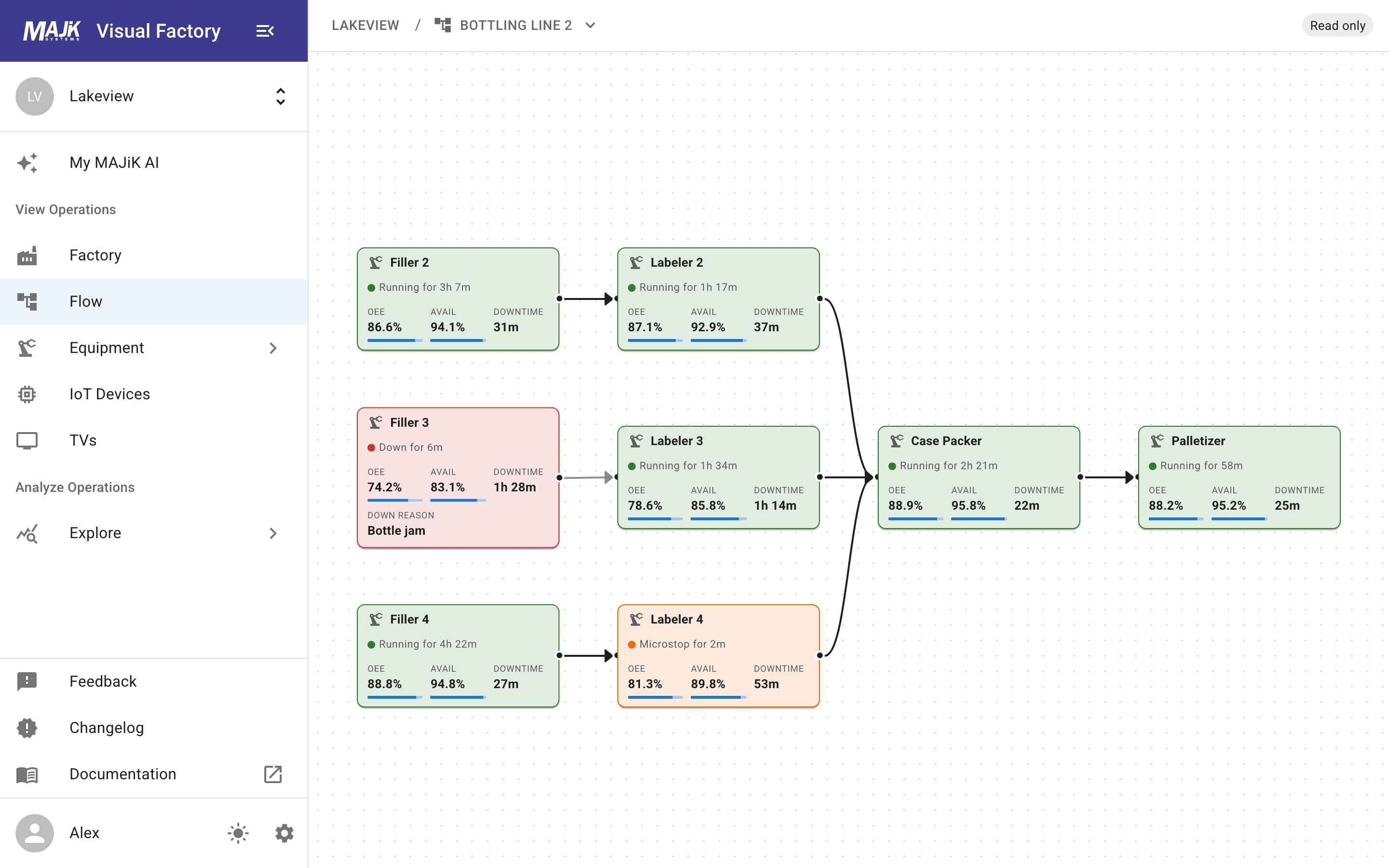Image resolution: width=1389 pixels, height=868 pixels.
Task: Click the Labeler 2 title
Action: click(x=677, y=262)
